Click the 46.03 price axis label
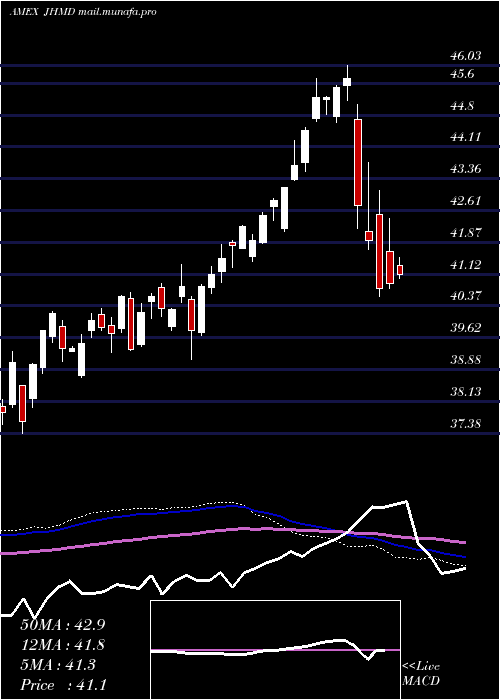This screenshot has height=700, width=500. pyautogui.click(x=466, y=56)
